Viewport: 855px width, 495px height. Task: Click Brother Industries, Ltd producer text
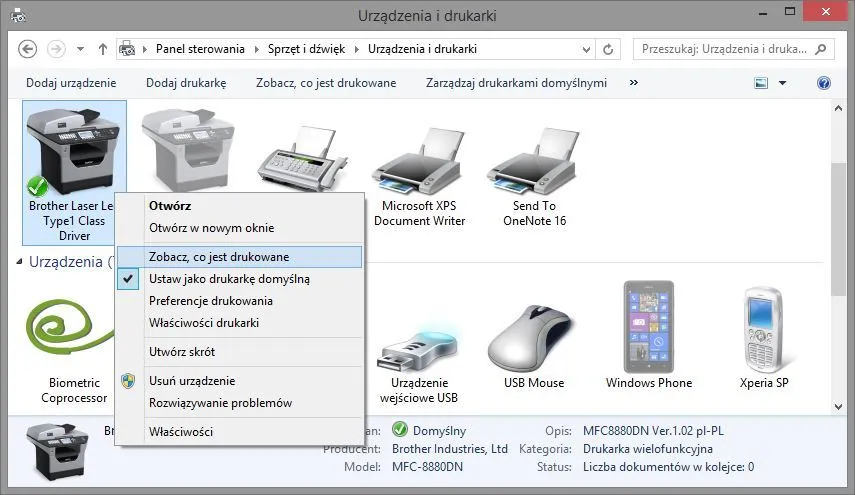point(450,449)
